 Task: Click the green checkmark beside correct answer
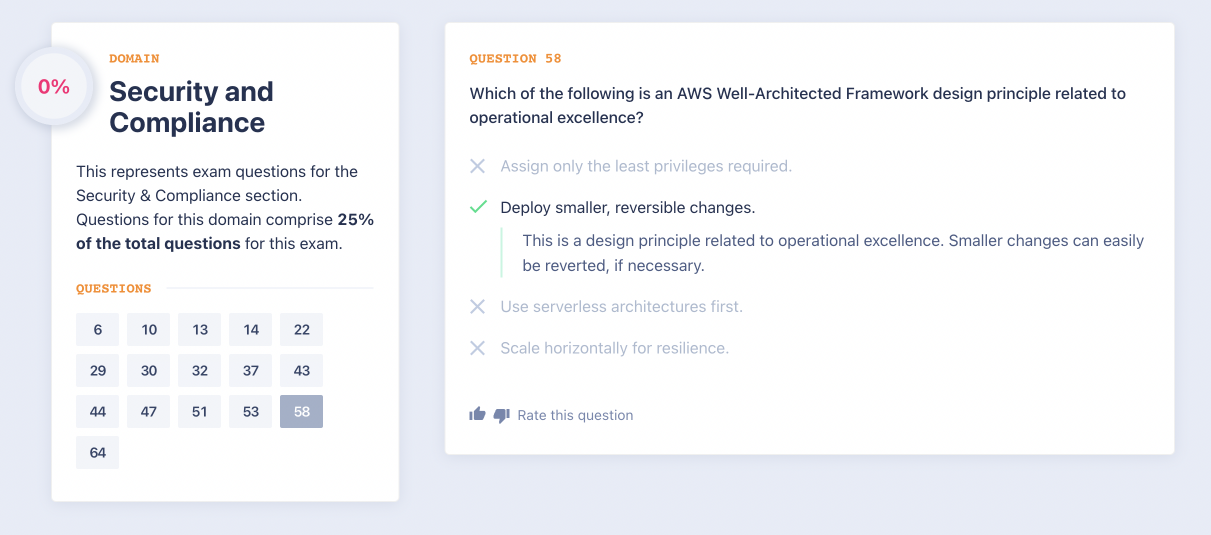pyautogui.click(x=478, y=207)
